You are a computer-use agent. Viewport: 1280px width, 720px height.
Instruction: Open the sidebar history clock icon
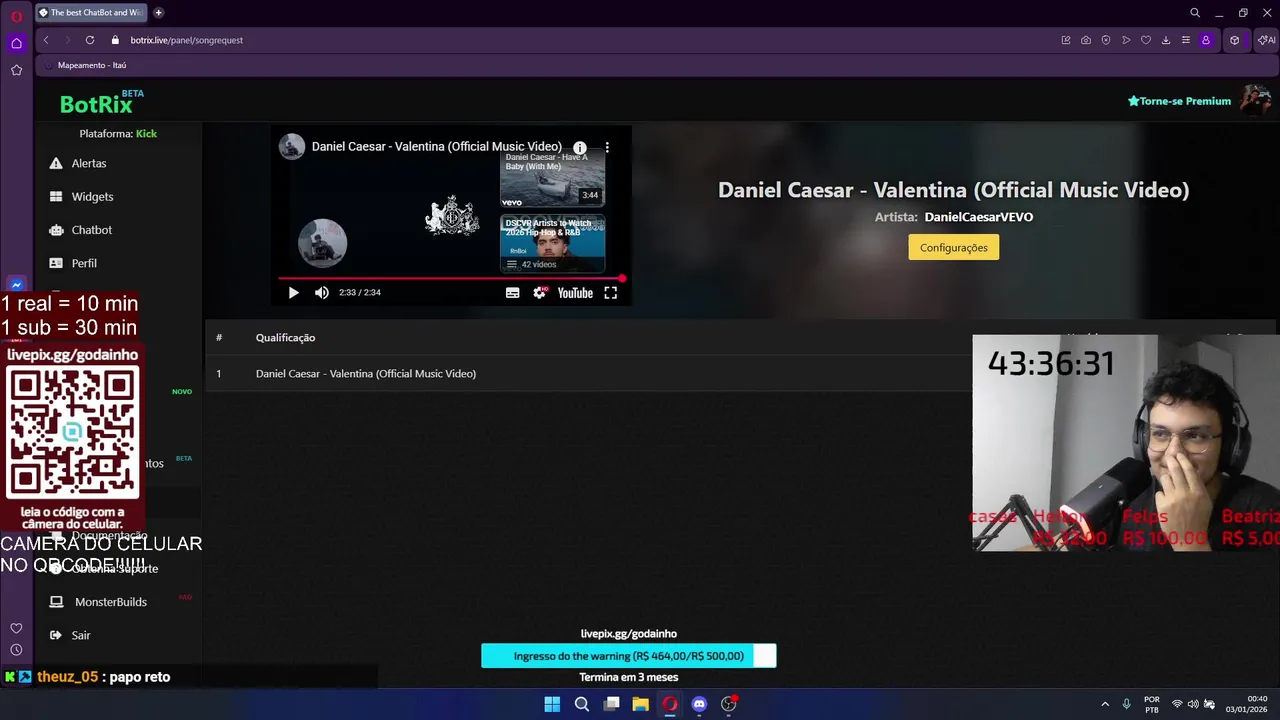16,650
